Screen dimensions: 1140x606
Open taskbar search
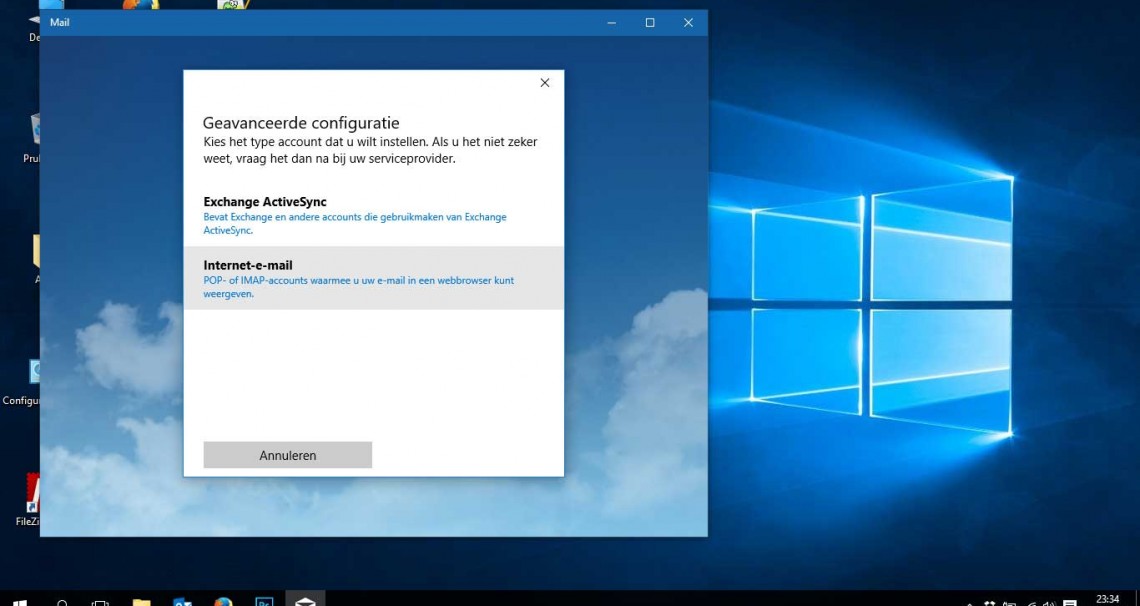tap(63, 602)
